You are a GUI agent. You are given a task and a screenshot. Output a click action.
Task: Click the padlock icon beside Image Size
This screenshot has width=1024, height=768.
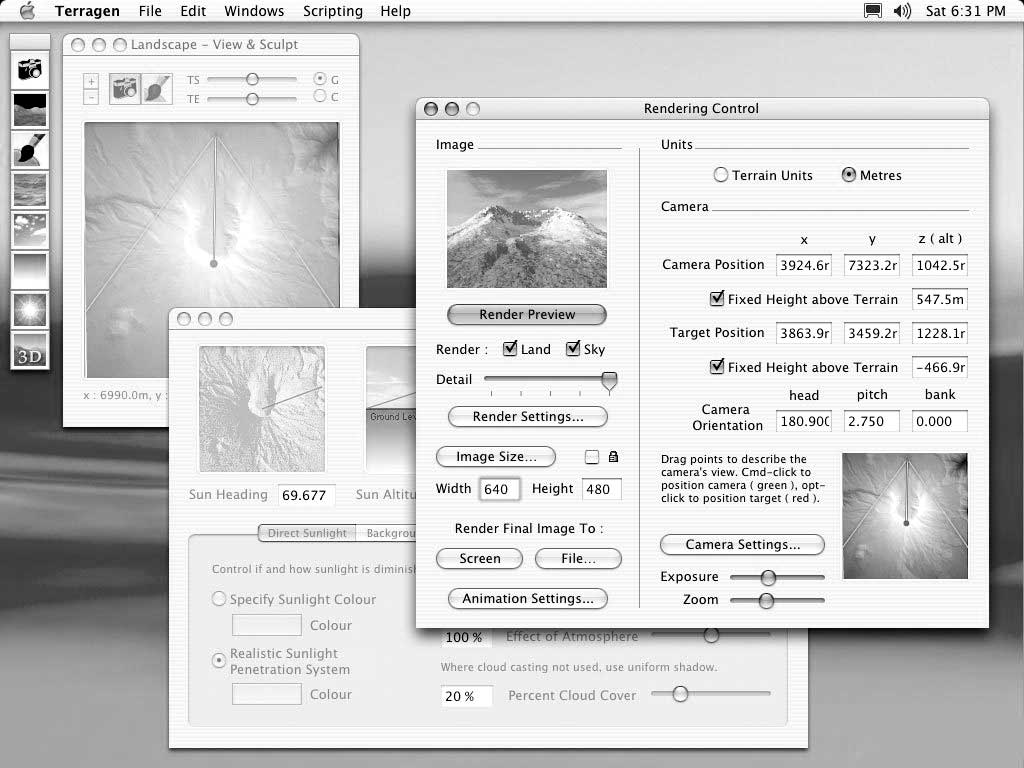613,456
